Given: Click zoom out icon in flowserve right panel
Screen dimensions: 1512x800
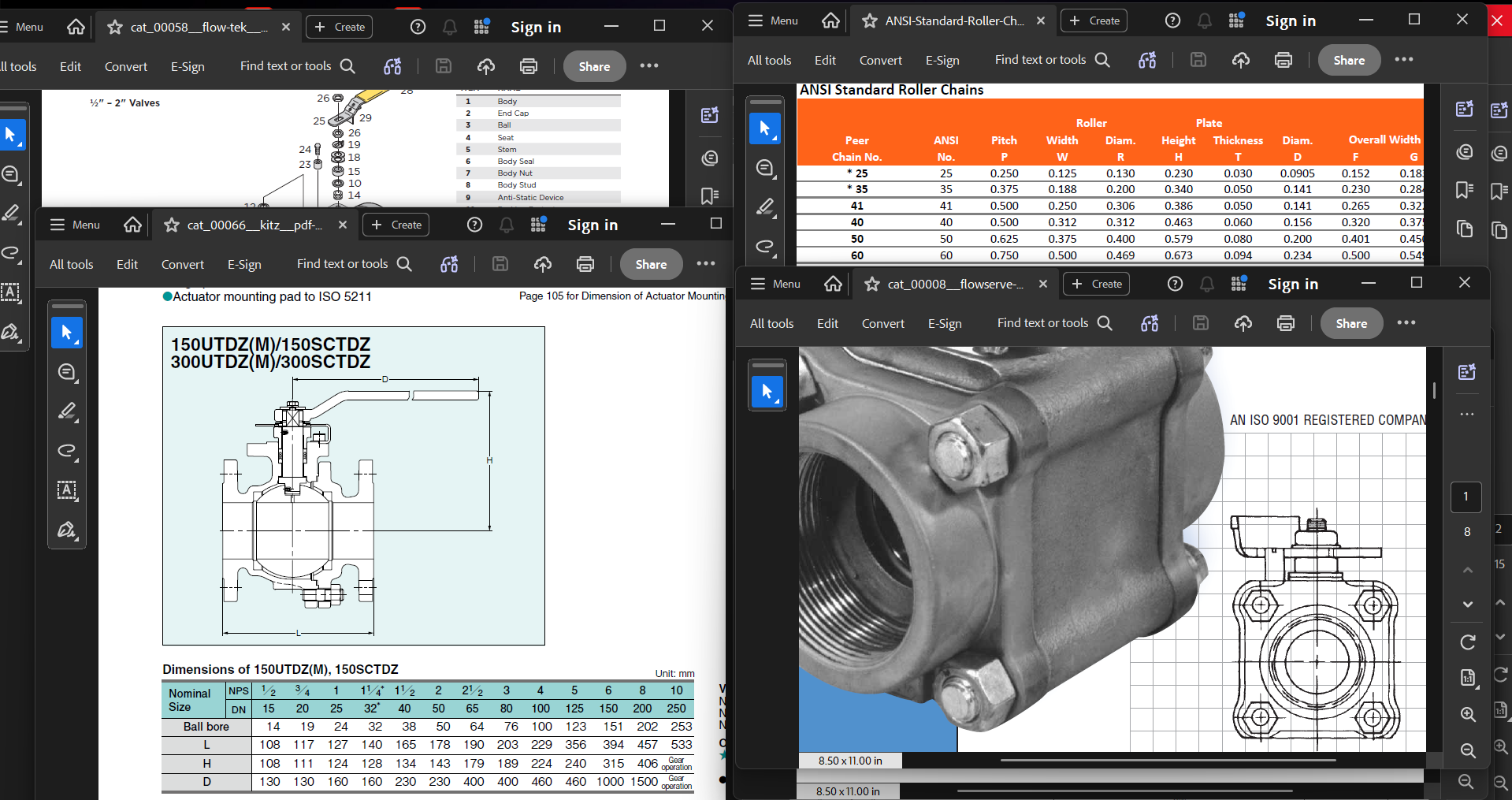Looking at the screenshot, I should [1468, 750].
